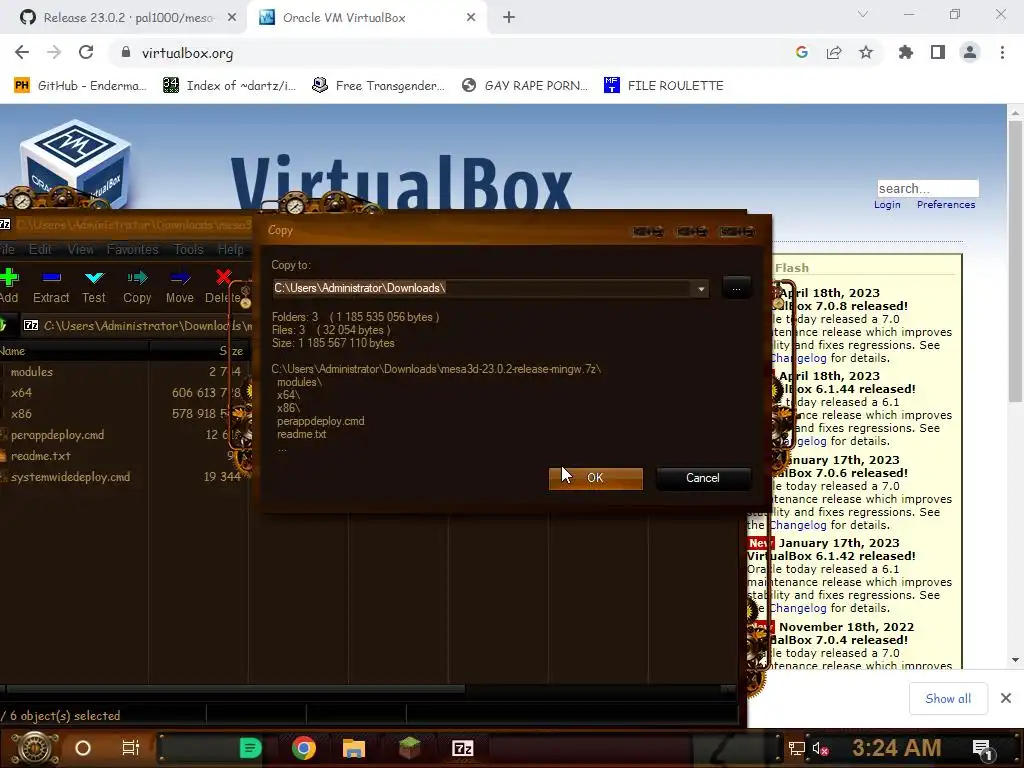This screenshot has height=768, width=1024.
Task: Sort by the Name column header
Action: (74, 351)
